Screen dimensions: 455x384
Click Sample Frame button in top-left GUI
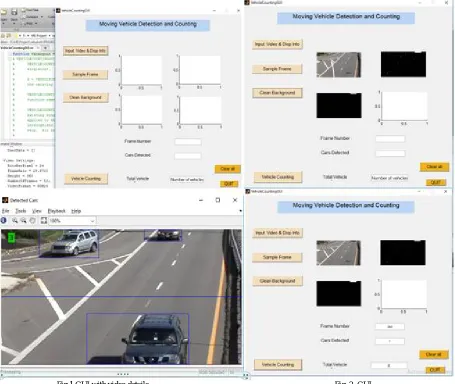pos(85,74)
